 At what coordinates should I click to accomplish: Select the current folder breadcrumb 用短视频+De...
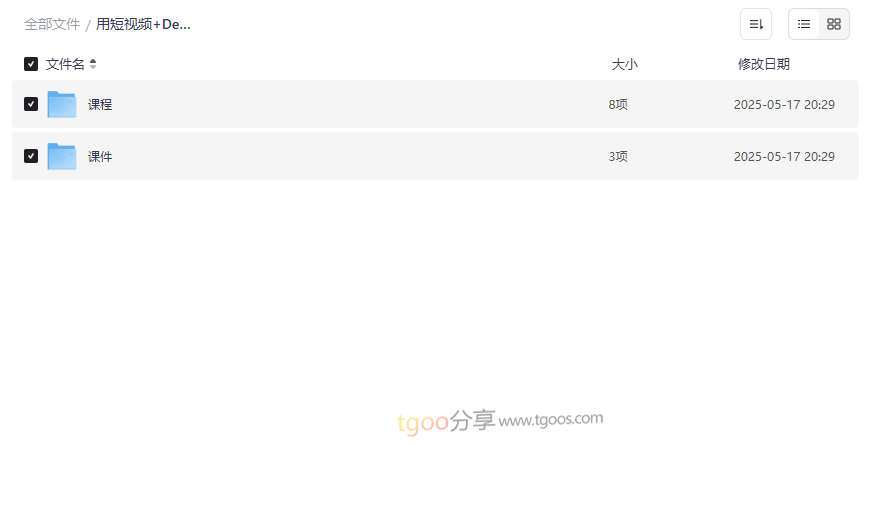click(x=143, y=25)
